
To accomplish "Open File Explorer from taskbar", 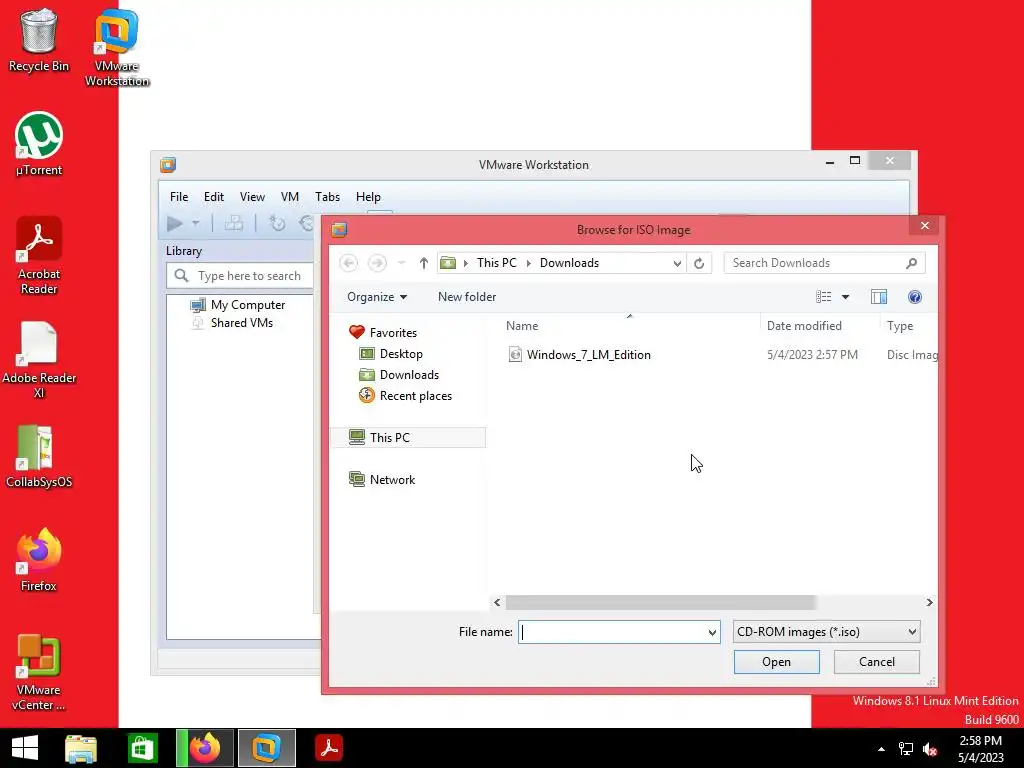I will 81,748.
